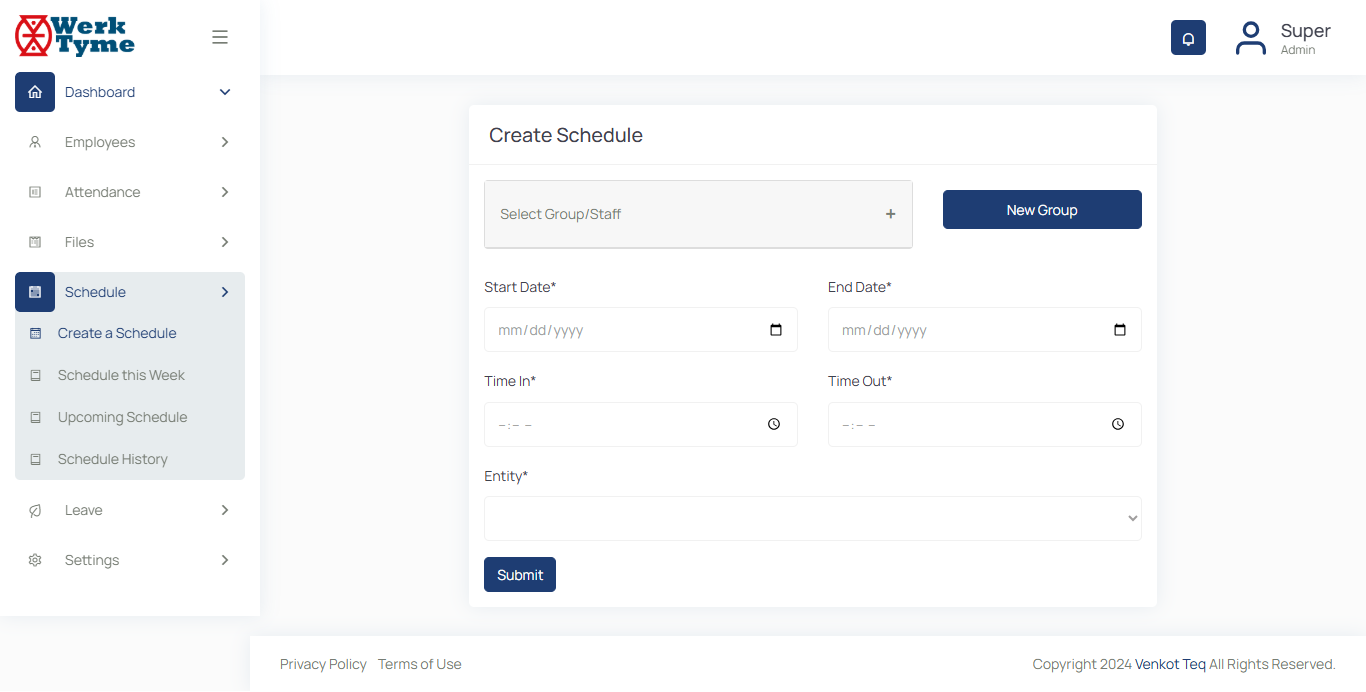
Task: Click the New Group button
Action: pyautogui.click(x=1042, y=210)
